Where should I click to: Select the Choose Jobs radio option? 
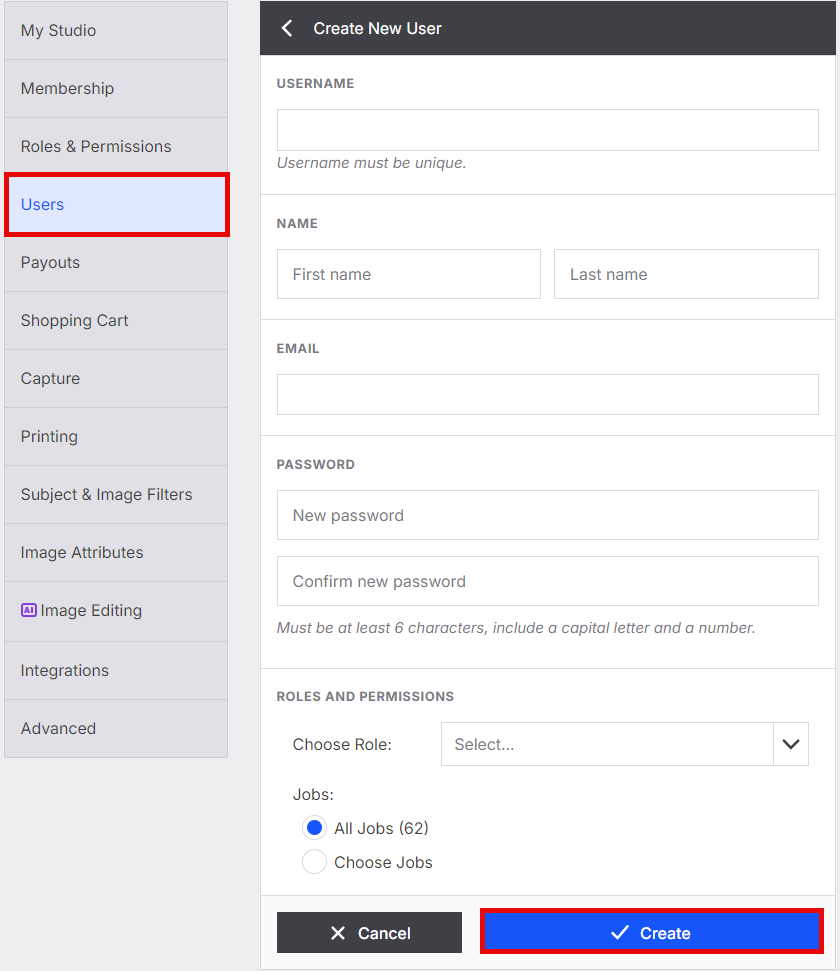tap(314, 862)
